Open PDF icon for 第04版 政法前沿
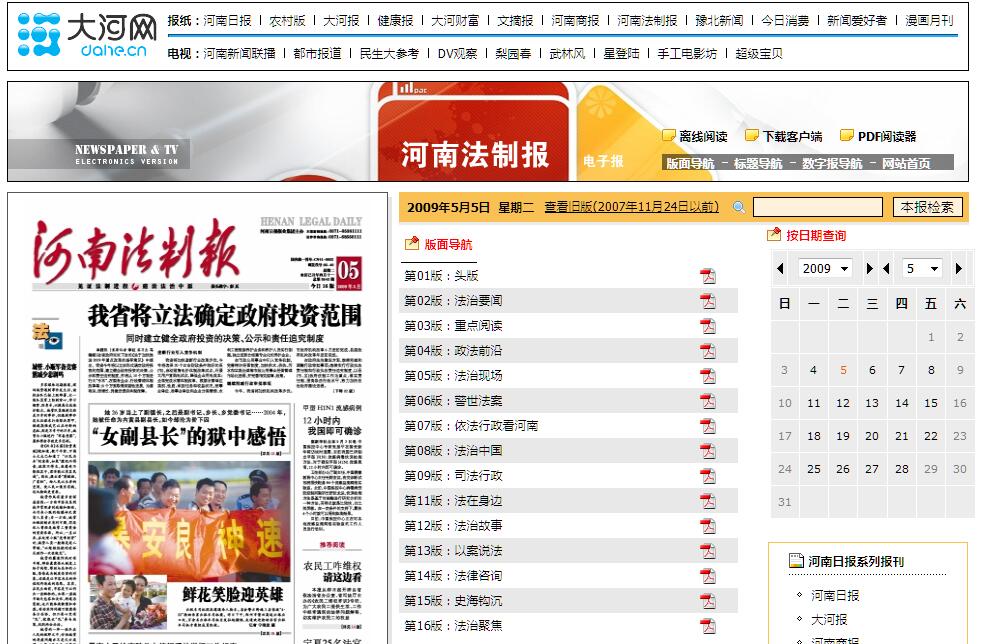Screen dimensions: 986x644 [708, 351]
